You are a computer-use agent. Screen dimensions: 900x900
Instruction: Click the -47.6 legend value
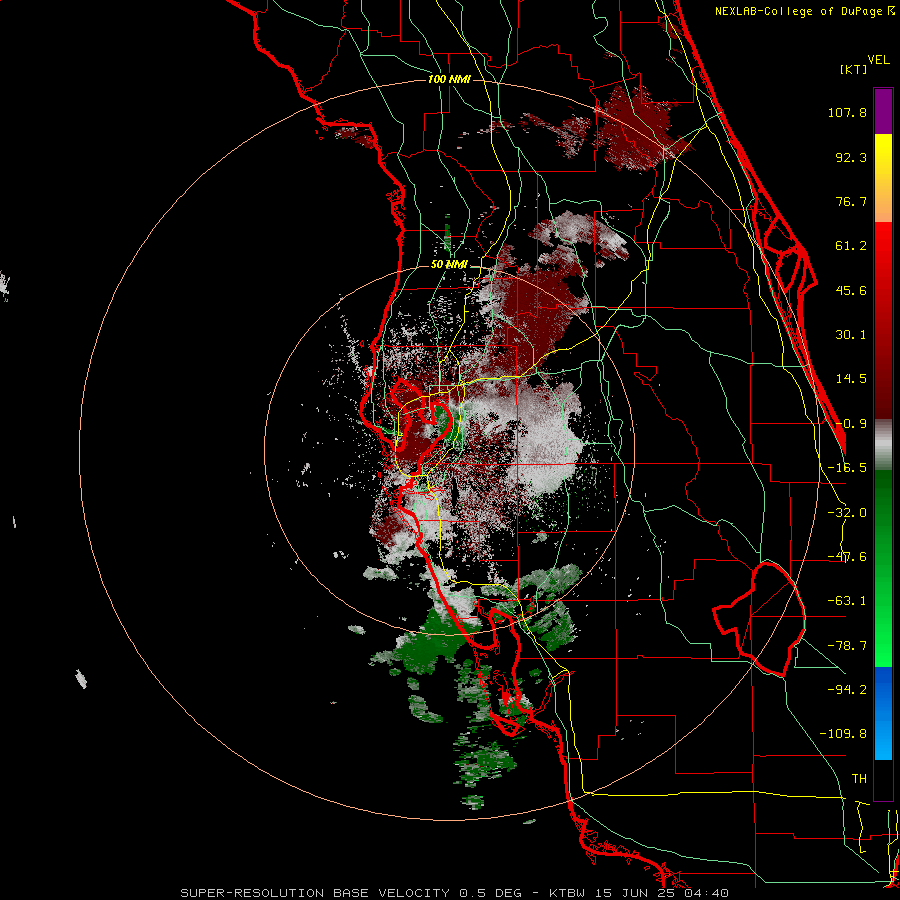coord(847,557)
